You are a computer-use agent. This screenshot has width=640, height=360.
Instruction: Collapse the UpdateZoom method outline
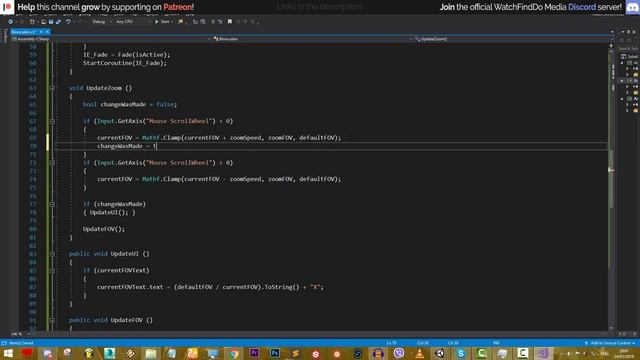click(x=52, y=88)
